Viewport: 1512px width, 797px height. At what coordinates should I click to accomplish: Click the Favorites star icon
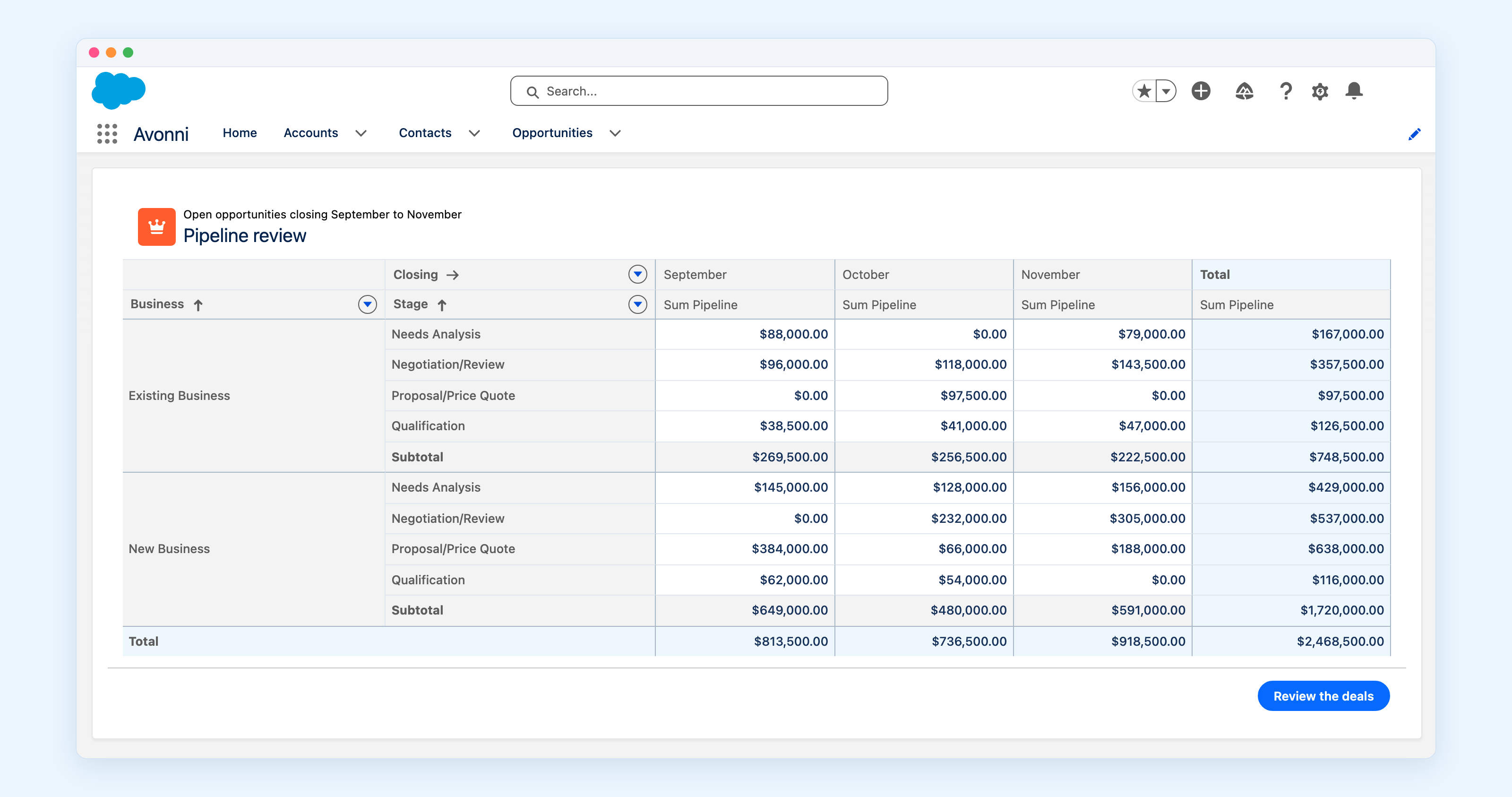click(1144, 91)
